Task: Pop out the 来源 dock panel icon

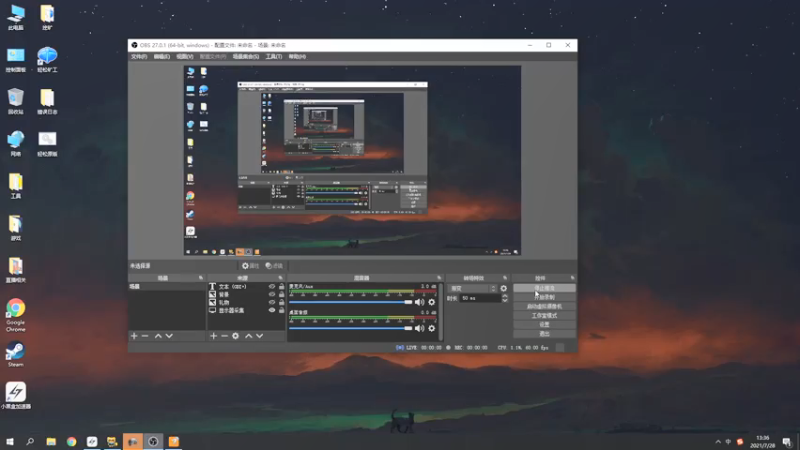Action: (x=281, y=278)
